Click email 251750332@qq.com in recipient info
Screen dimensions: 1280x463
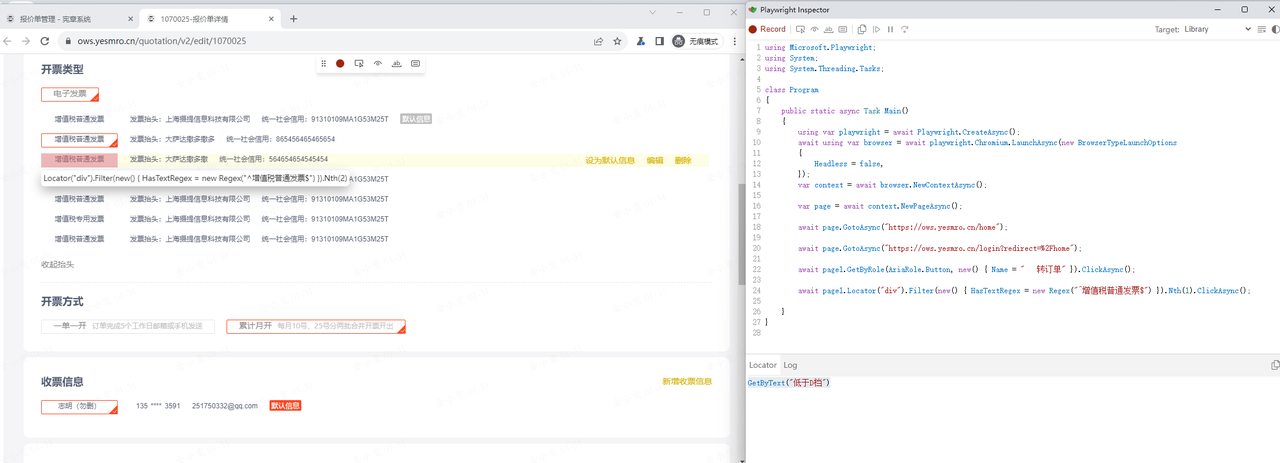click(225, 406)
